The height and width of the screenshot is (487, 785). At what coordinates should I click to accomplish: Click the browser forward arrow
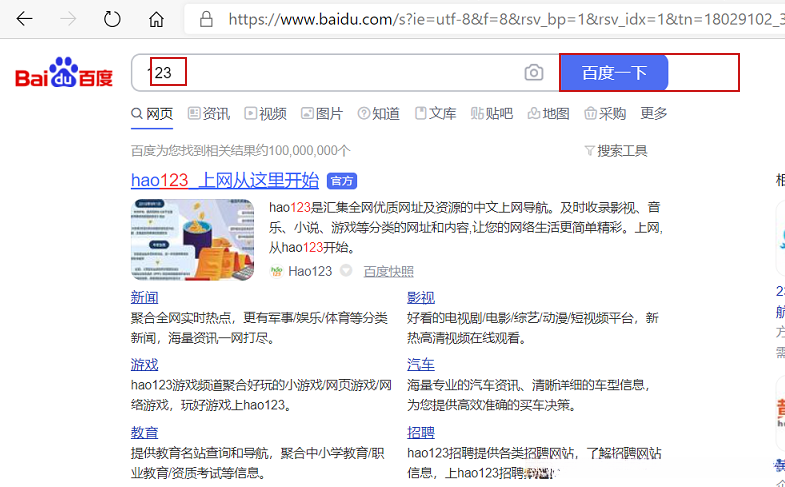(68, 19)
